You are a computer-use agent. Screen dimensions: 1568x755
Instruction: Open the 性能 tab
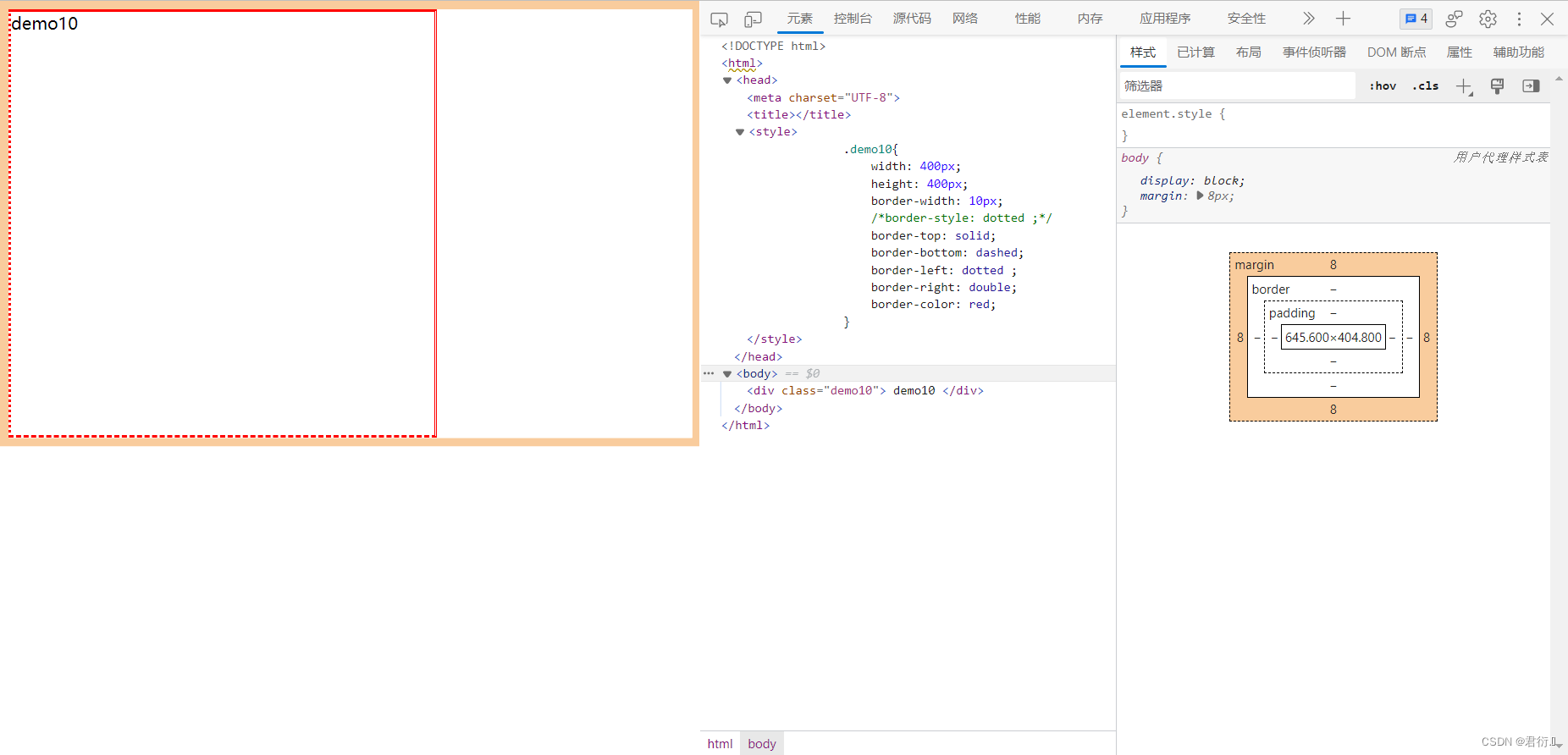tap(1028, 19)
